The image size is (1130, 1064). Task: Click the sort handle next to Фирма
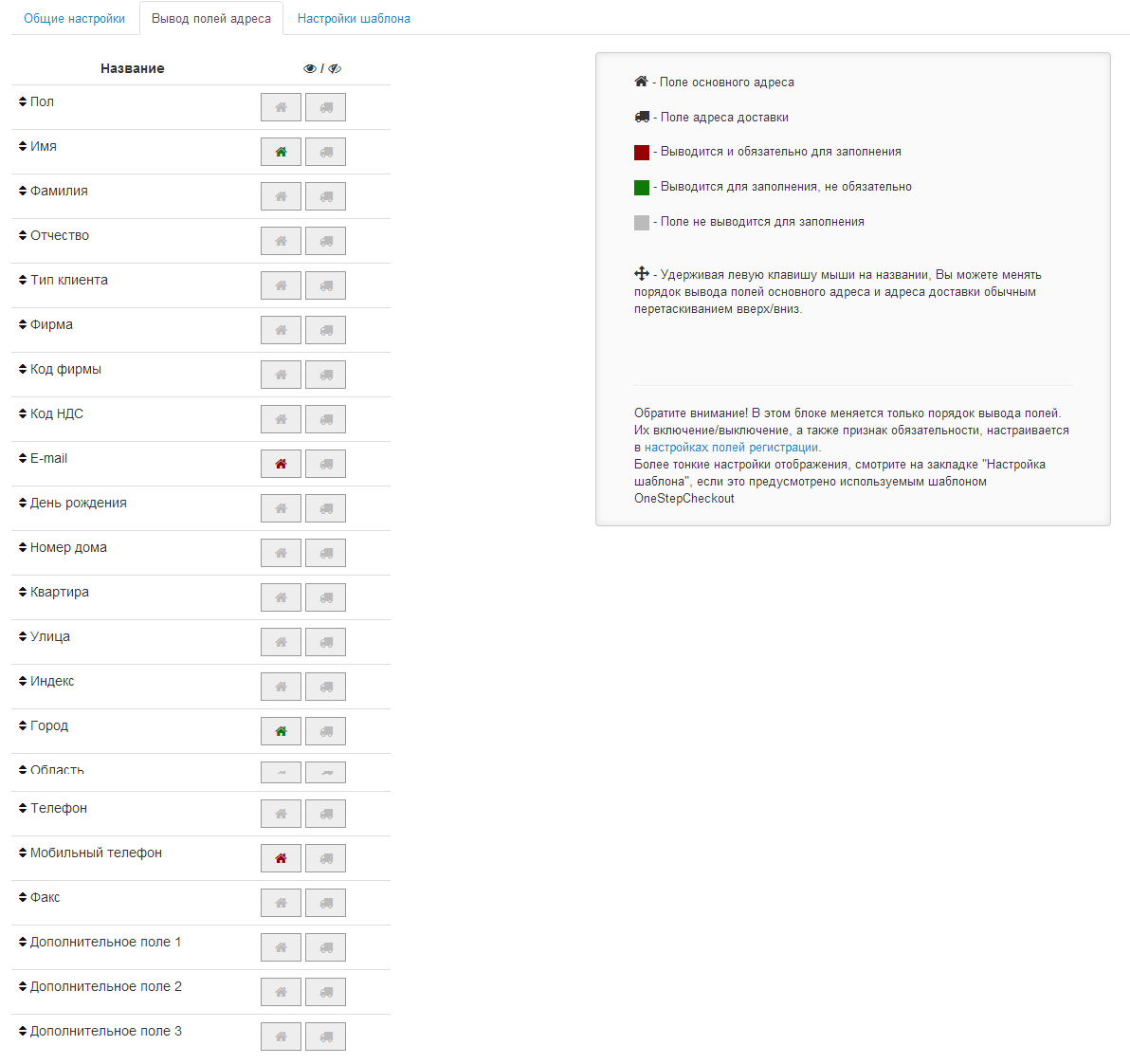pos(23,324)
